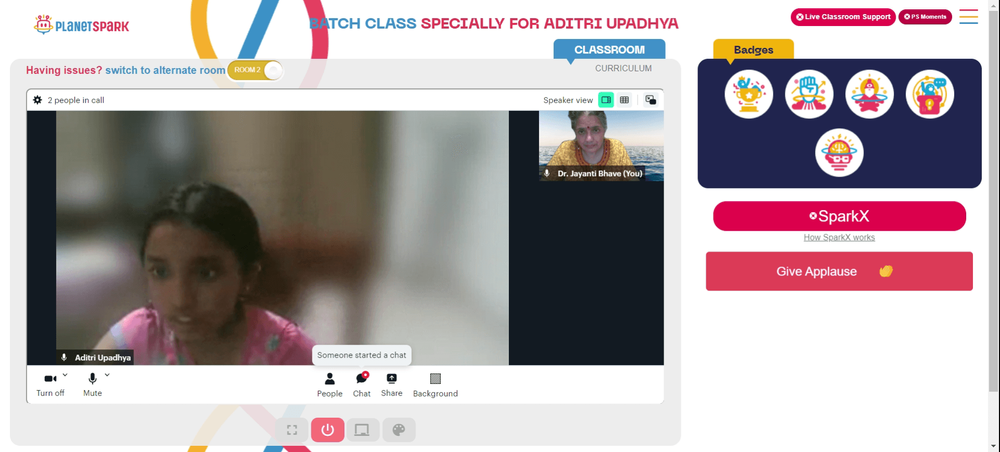Open the People panel
1000x452 pixels.
(330, 386)
